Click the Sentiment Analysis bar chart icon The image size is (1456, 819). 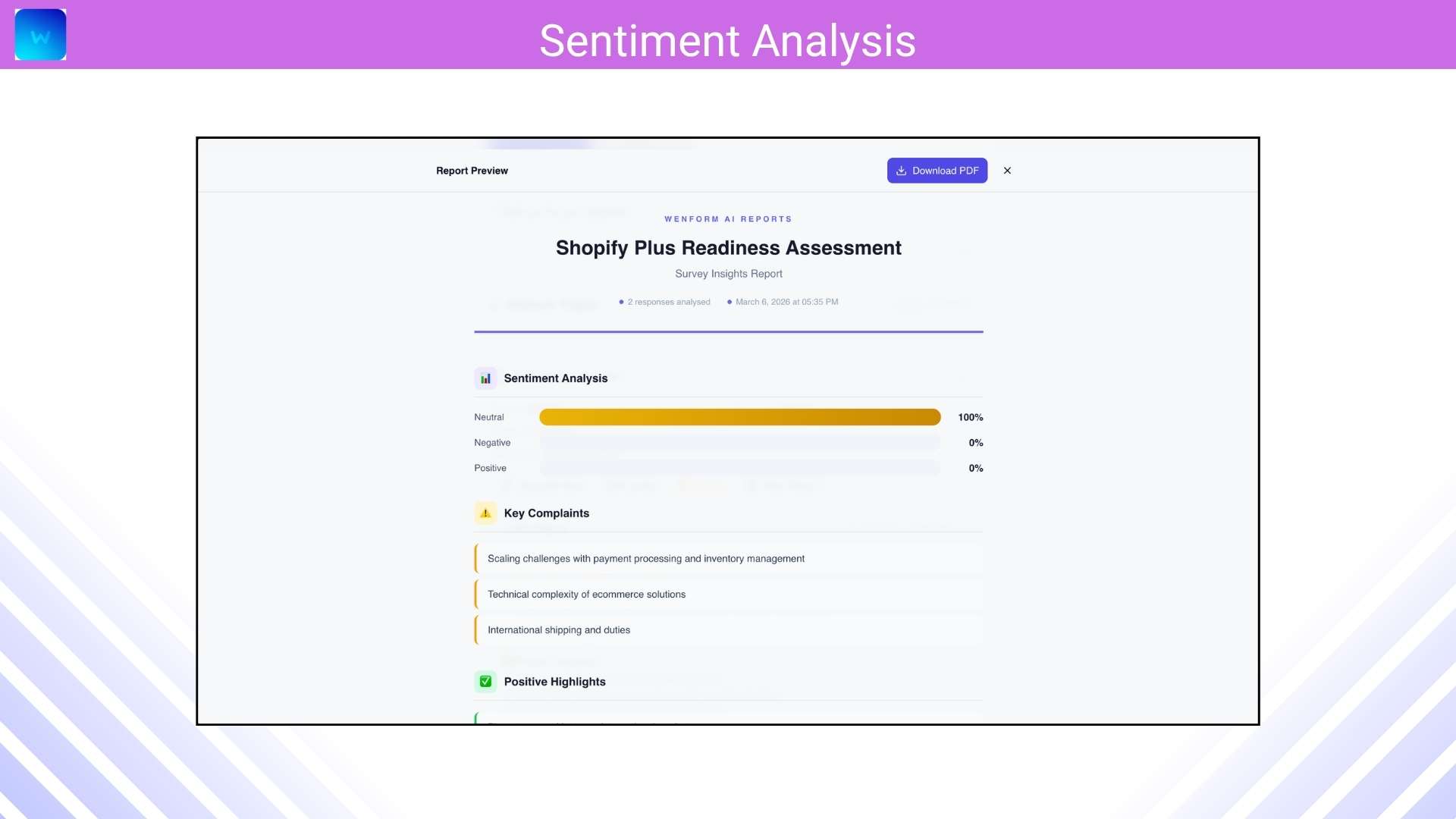click(x=485, y=378)
